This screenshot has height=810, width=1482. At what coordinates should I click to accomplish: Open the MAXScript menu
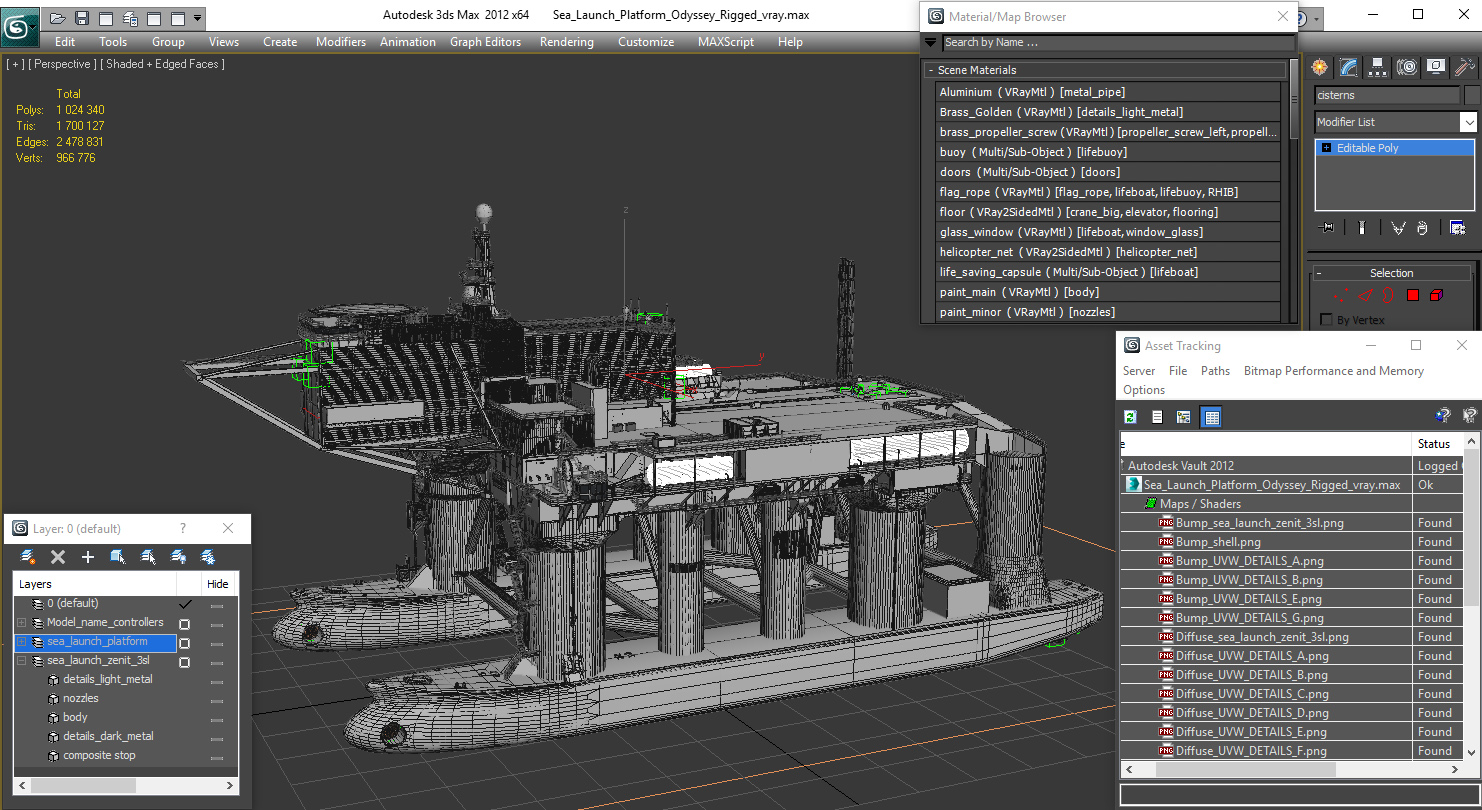click(726, 42)
